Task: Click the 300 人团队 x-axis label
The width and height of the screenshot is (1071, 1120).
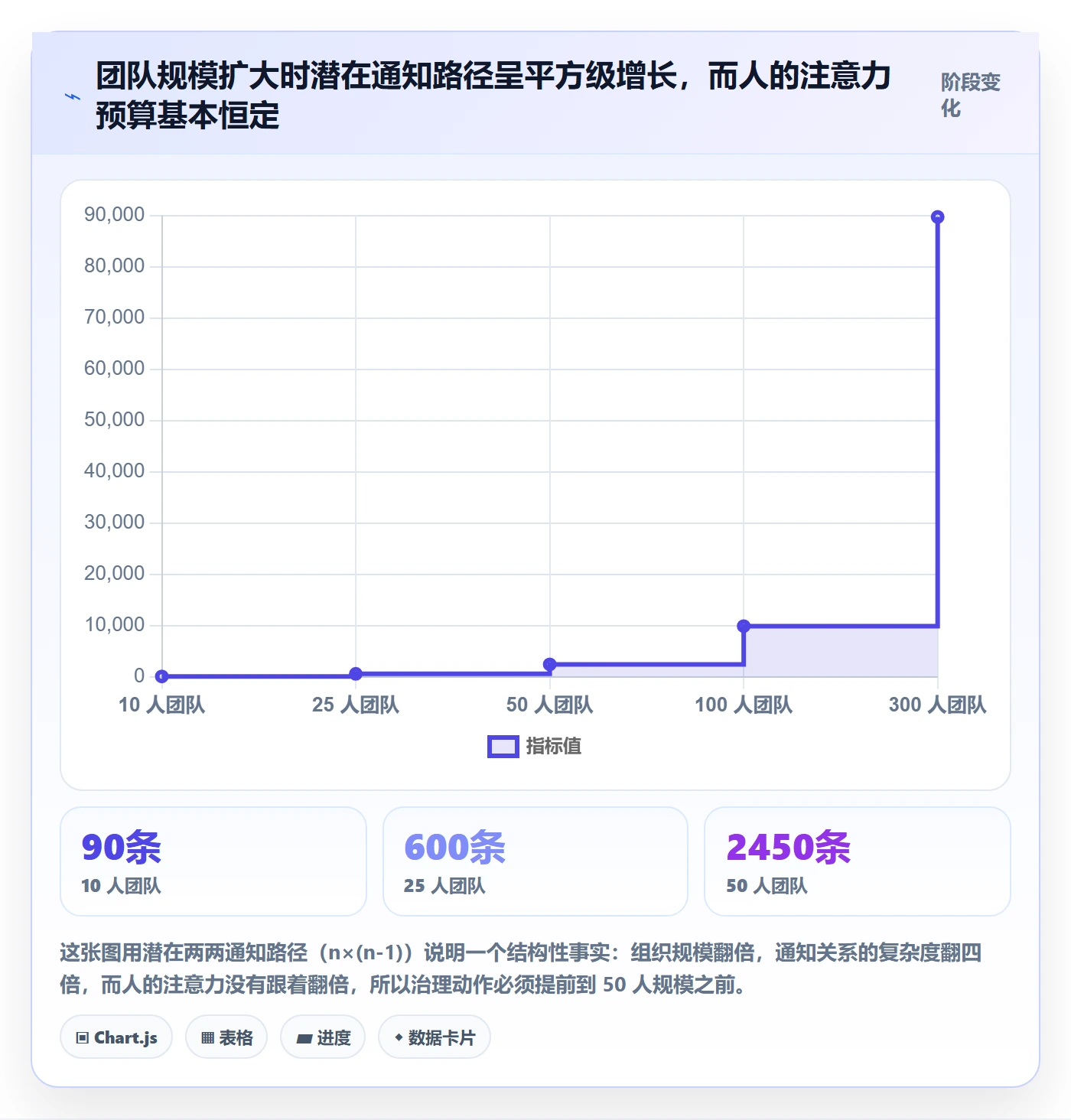Action: coord(938,705)
